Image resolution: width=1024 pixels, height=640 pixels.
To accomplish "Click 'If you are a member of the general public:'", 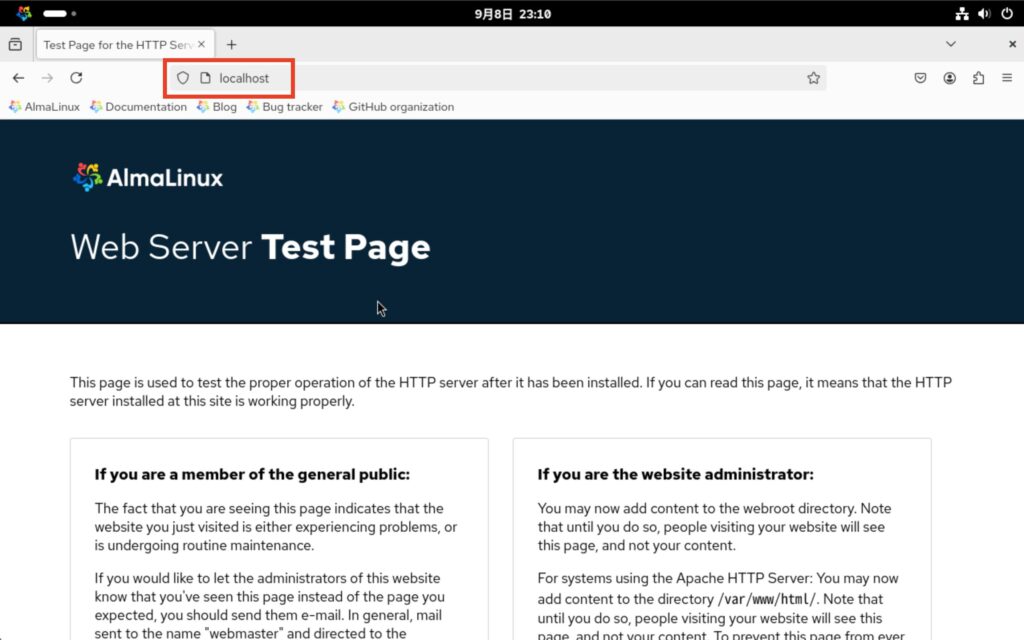I will click(x=252, y=474).
